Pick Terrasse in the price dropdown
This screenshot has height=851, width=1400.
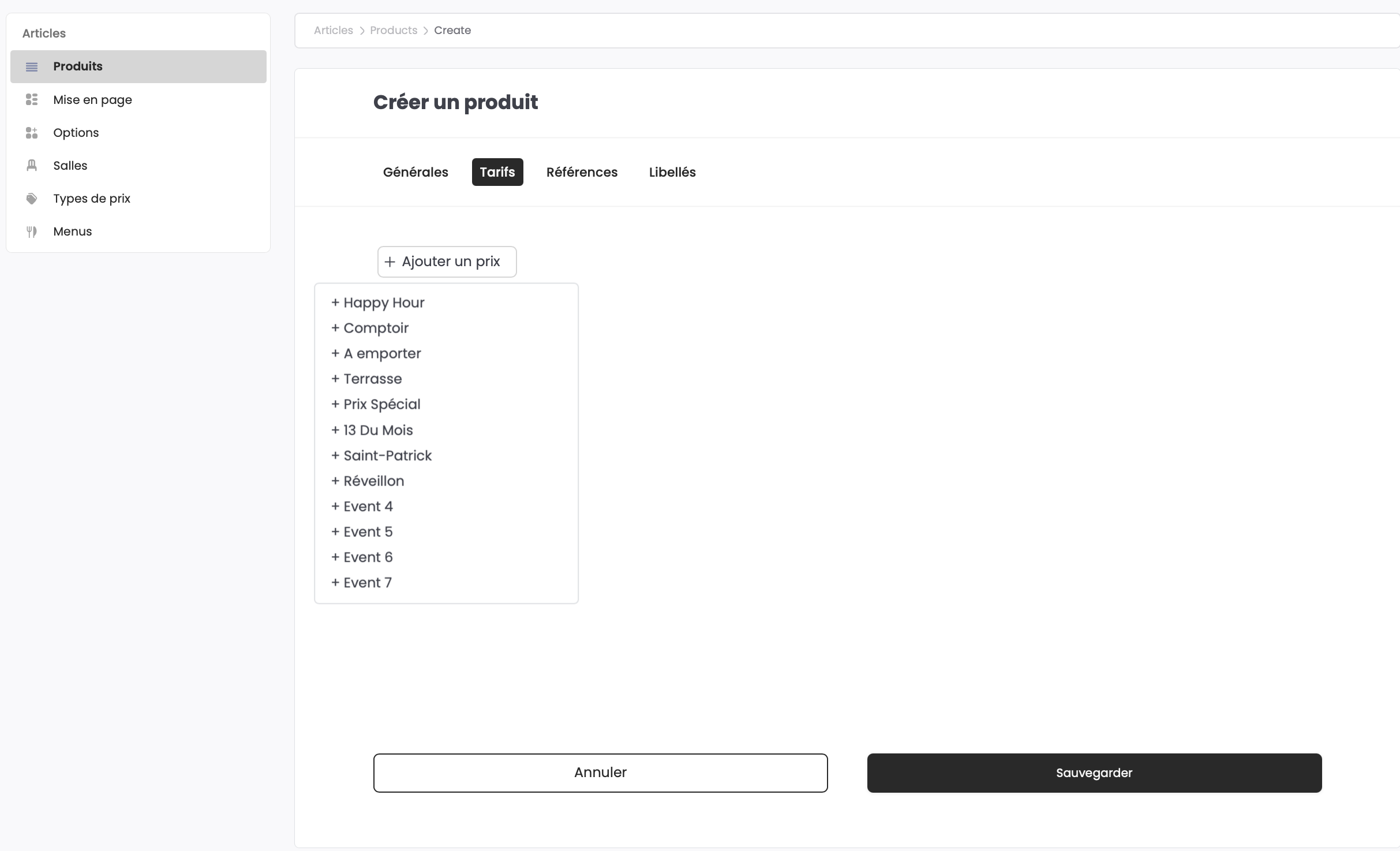pyautogui.click(x=366, y=379)
